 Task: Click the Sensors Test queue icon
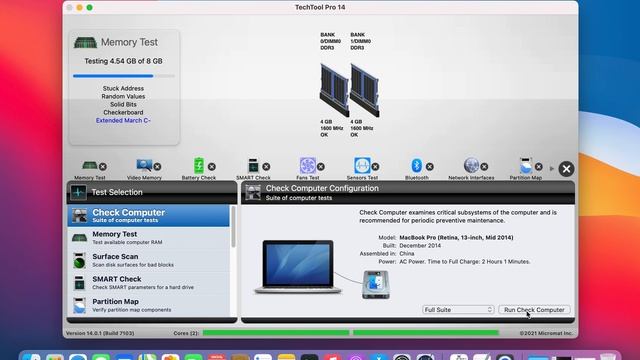pos(362,165)
